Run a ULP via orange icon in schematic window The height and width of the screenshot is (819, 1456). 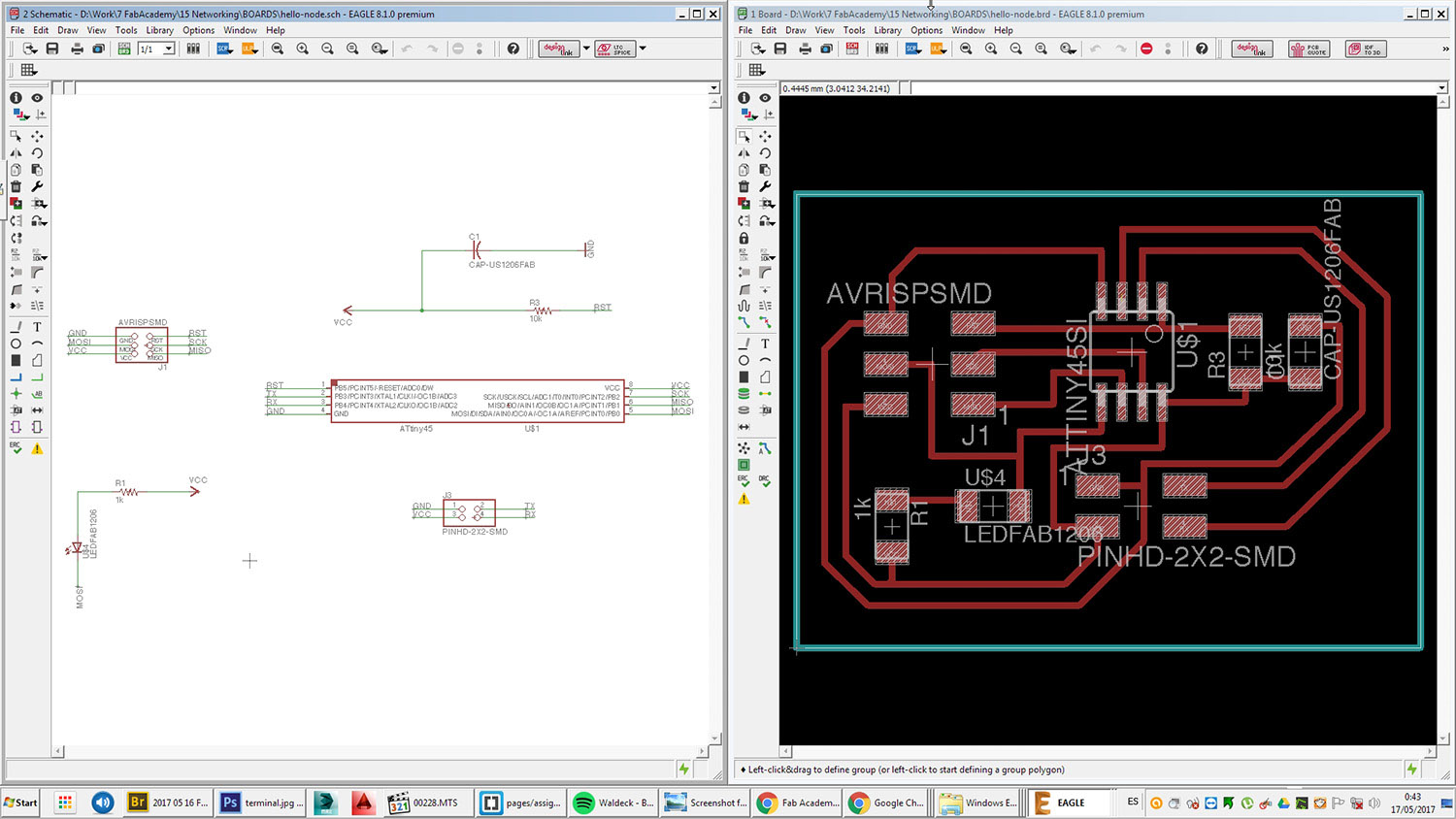[x=249, y=49]
